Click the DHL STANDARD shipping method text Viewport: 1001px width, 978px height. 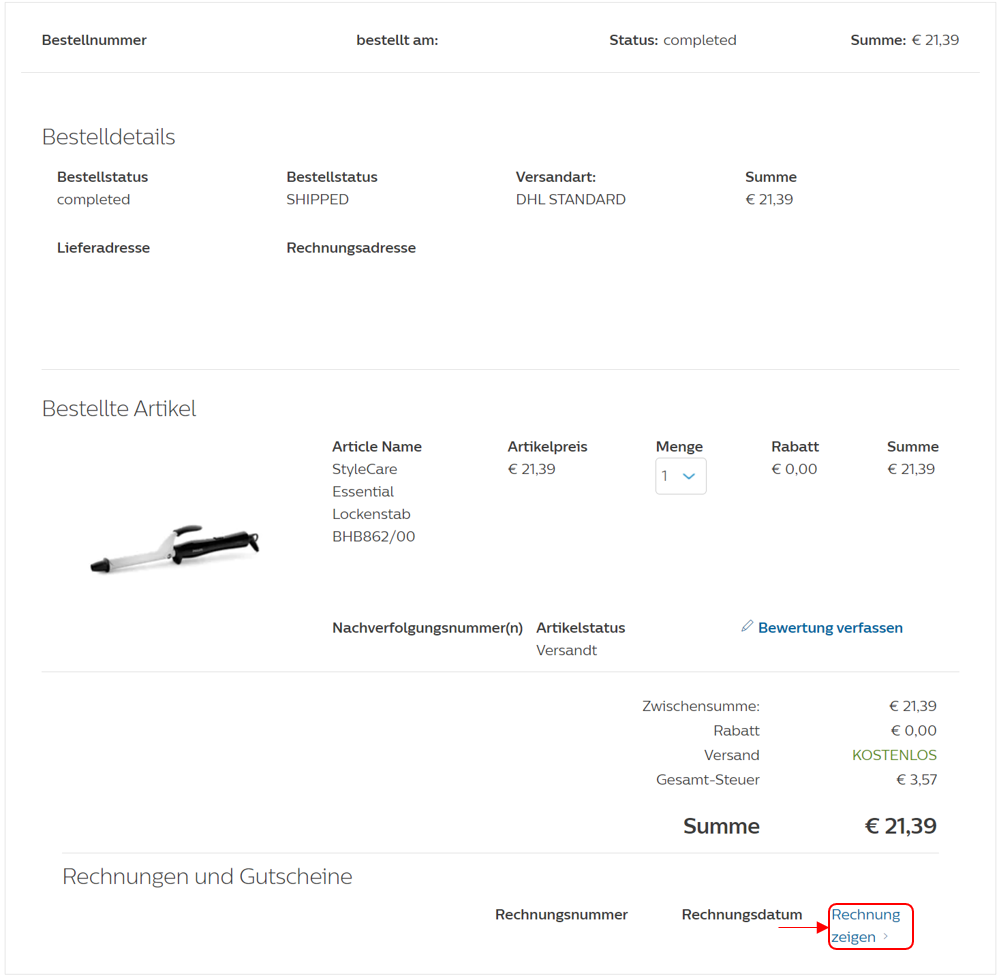coord(570,199)
